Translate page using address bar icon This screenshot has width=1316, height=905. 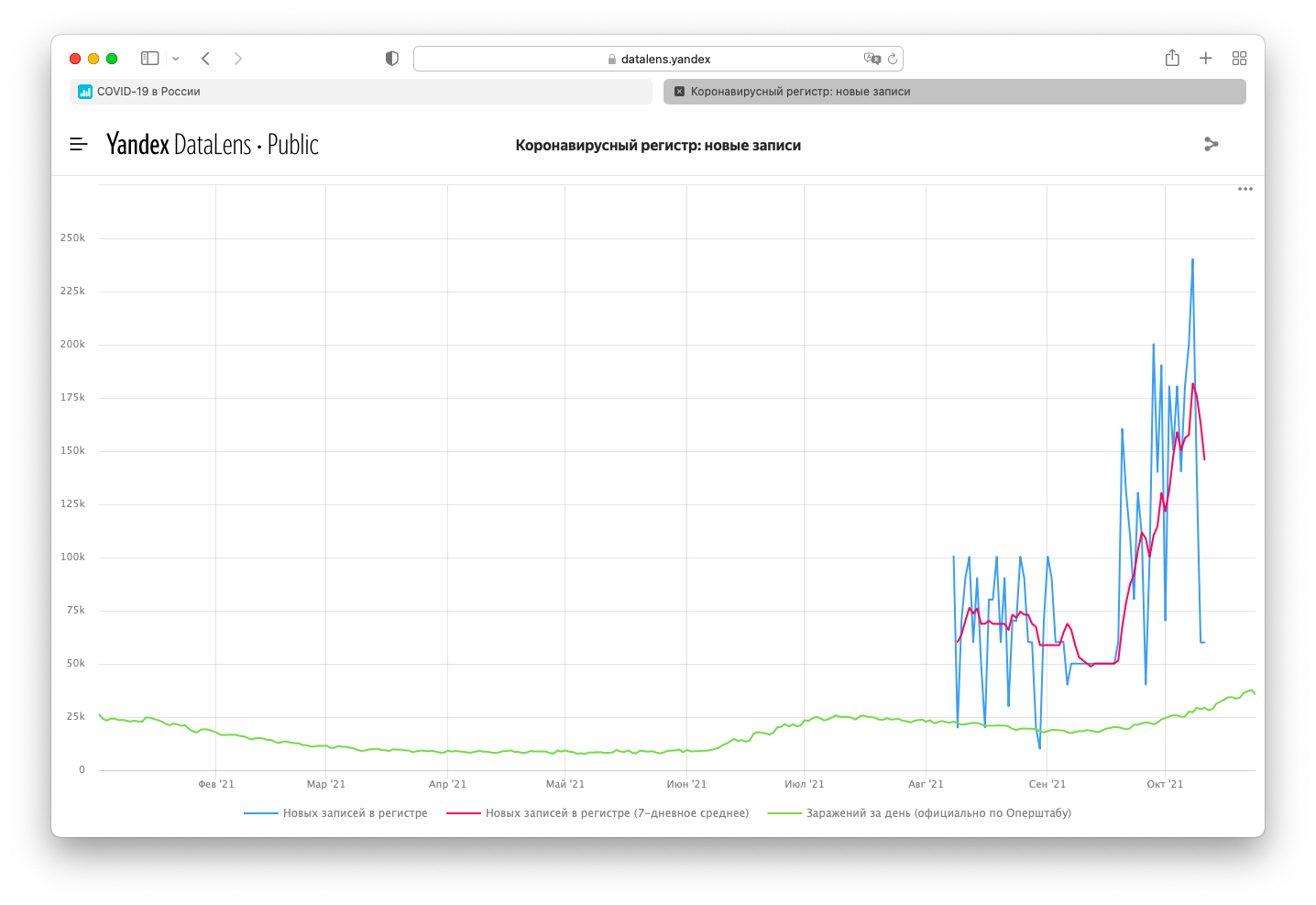[x=872, y=59]
